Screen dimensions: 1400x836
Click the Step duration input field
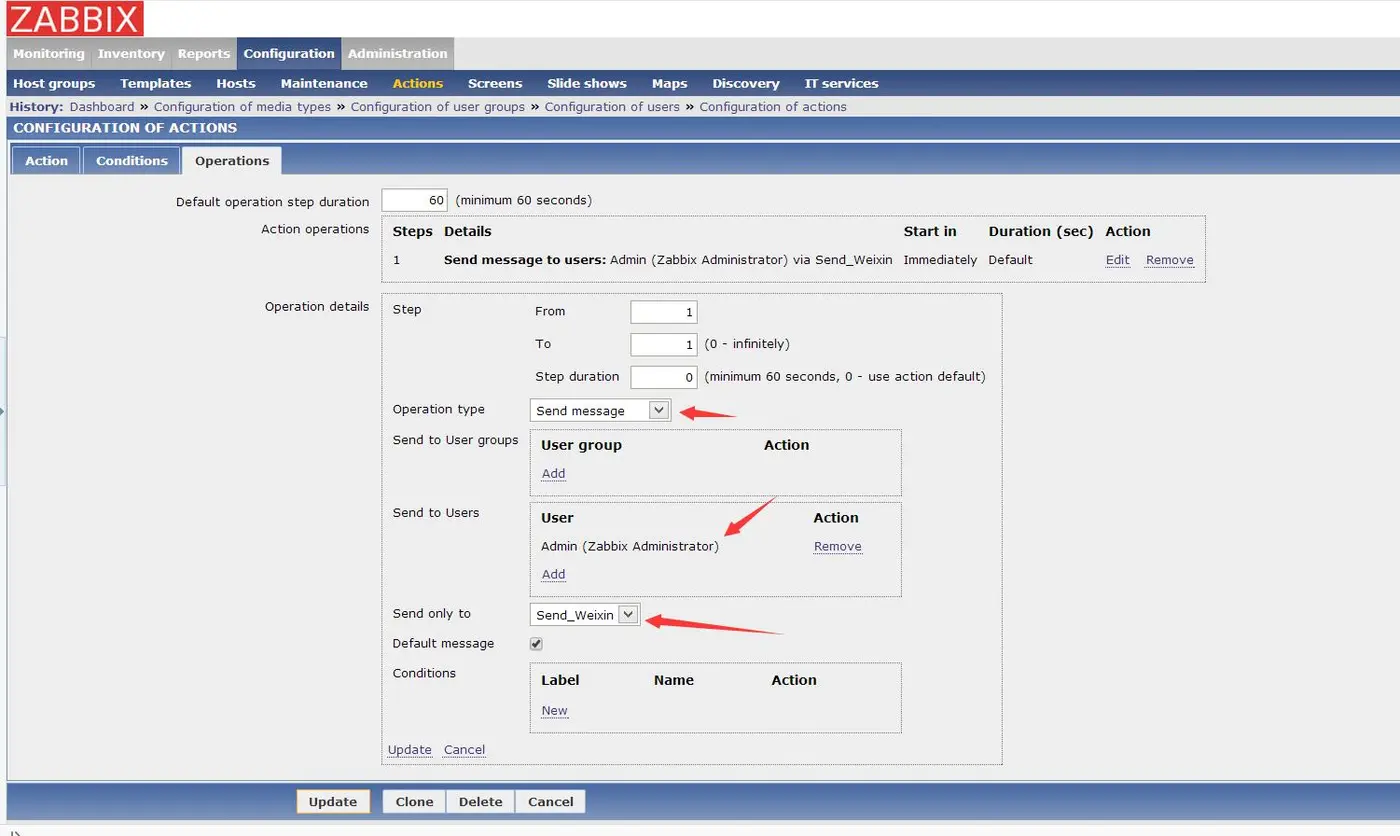pyautogui.click(x=664, y=377)
